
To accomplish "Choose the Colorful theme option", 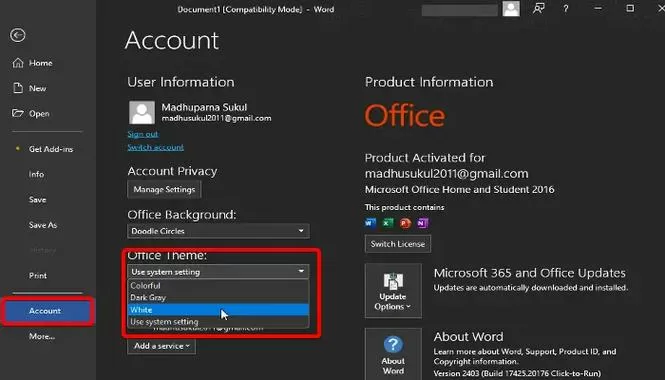I will (x=218, y=285).
